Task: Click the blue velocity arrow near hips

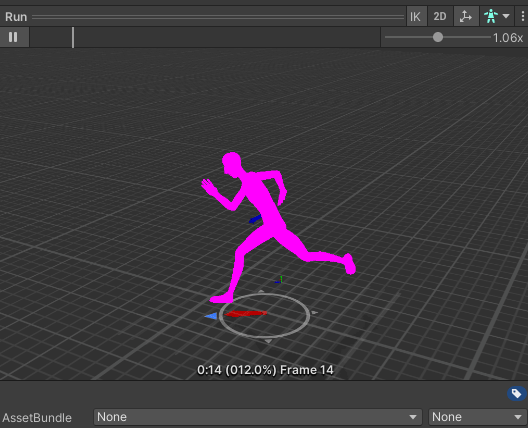Action: click(x=255, y=219)
